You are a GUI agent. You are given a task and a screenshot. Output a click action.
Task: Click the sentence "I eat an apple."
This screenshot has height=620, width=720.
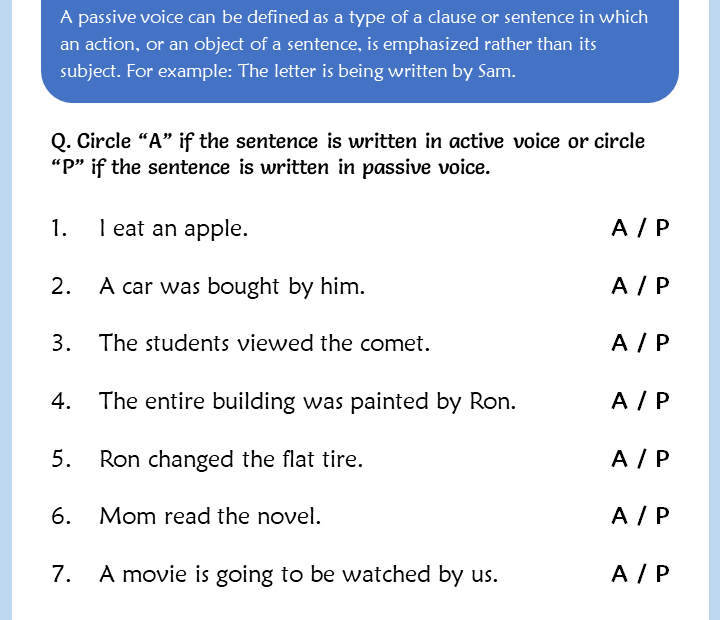pos(173,229)
